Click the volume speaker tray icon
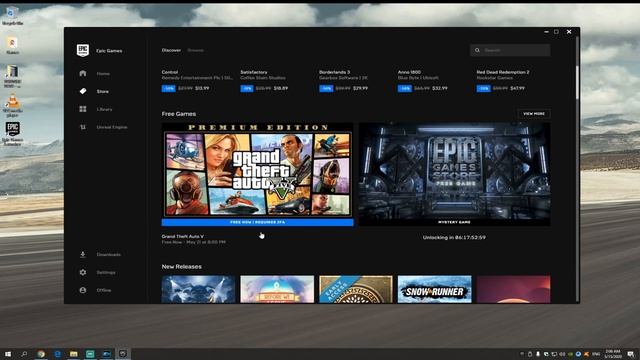 point(562,354)
